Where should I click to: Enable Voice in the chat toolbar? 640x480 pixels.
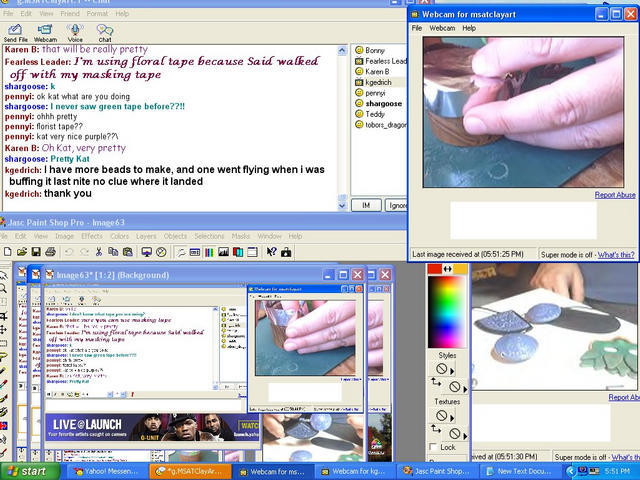point(75,33)
